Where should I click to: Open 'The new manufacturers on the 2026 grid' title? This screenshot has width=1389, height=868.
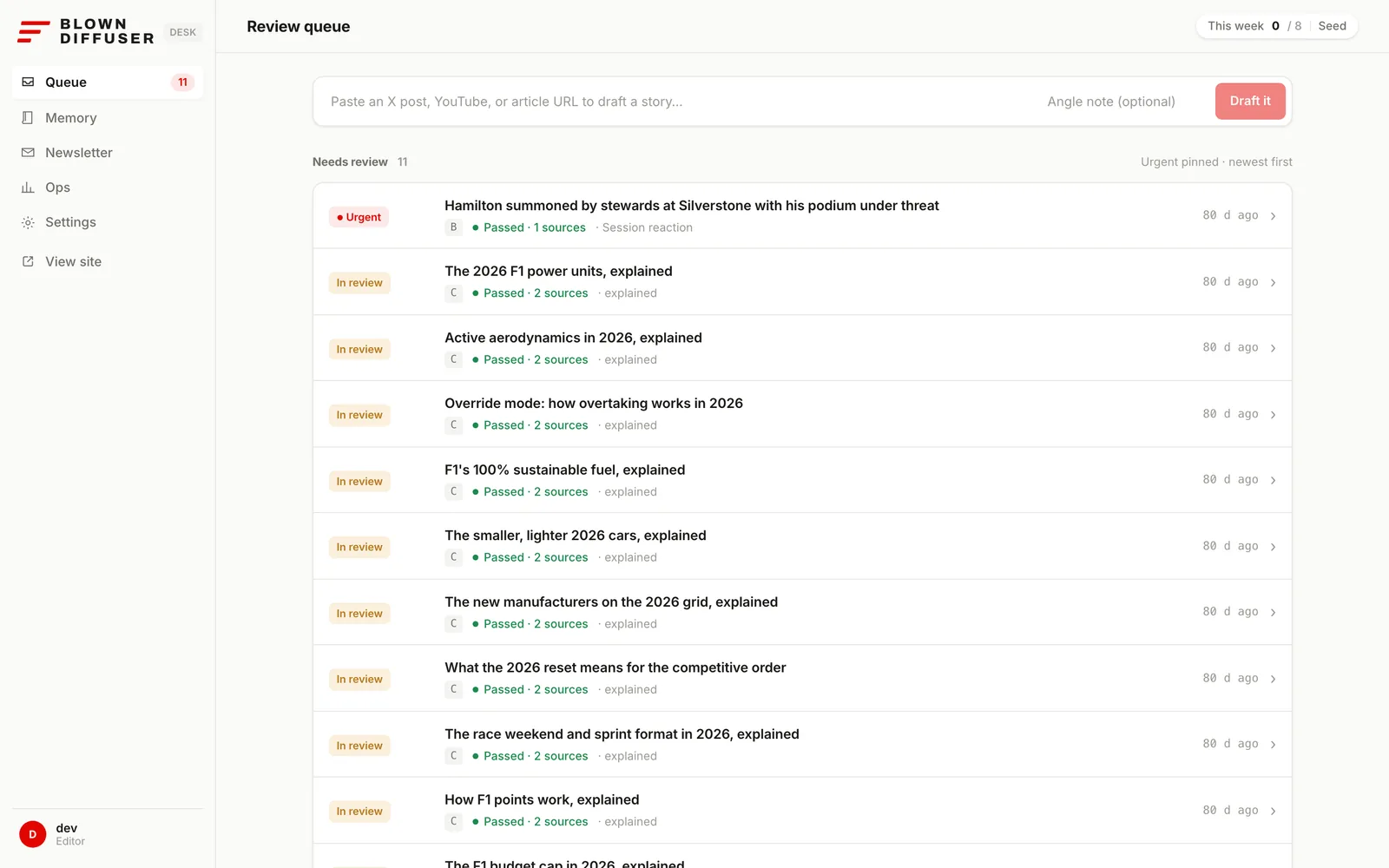(x=611, y=602)
